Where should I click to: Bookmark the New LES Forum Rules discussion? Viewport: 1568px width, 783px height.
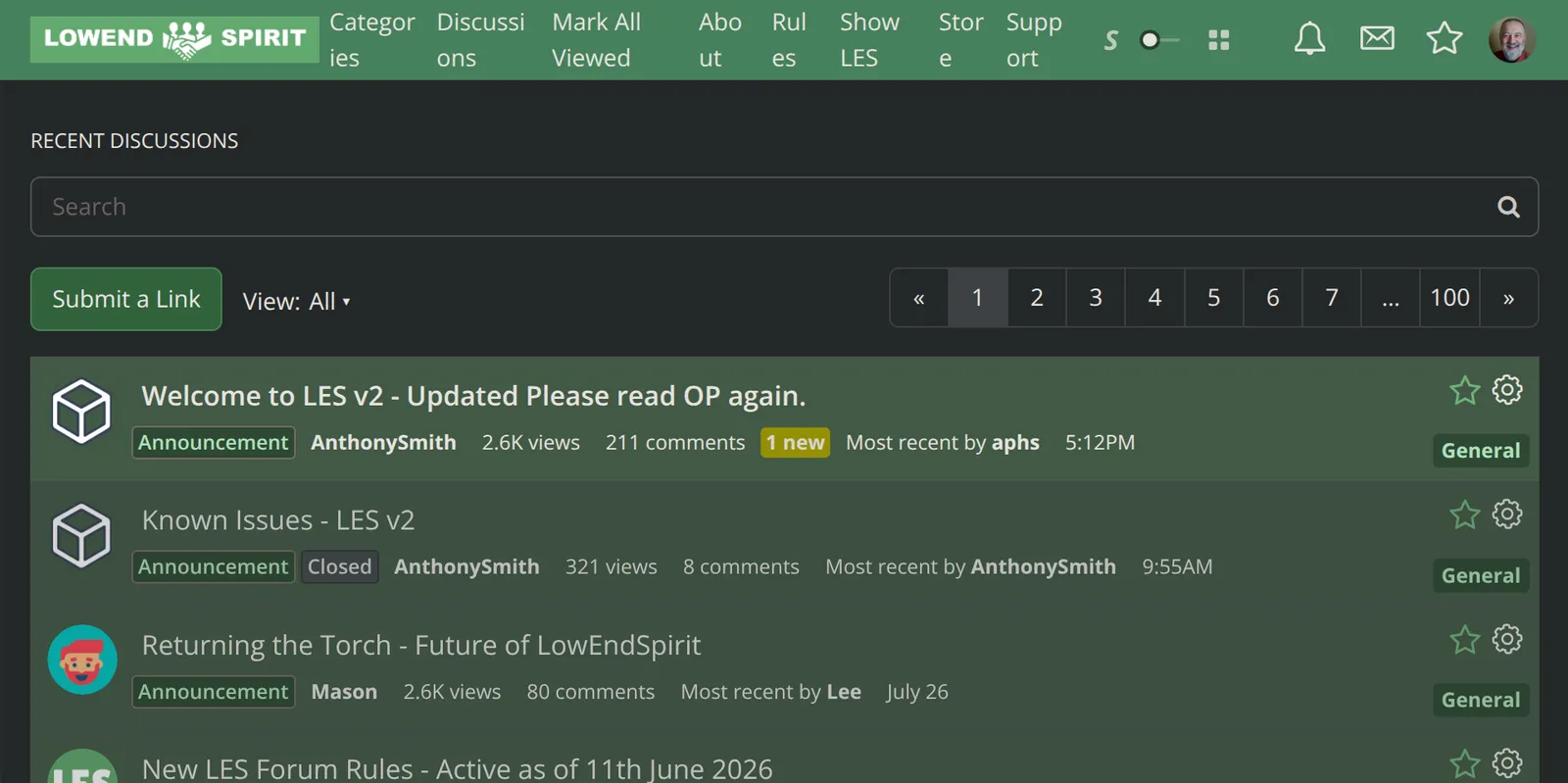[1464, 763]
